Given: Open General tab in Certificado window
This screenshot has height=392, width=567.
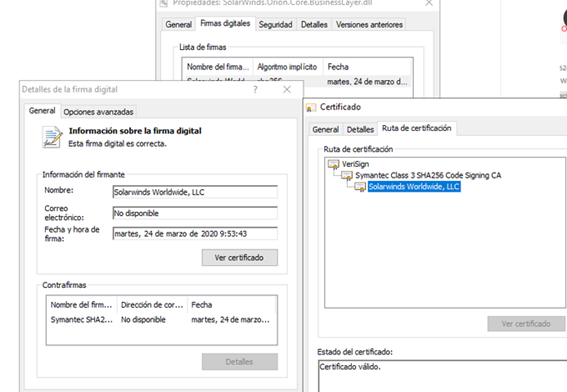Looking at the screenshot, I should pyautogui.click(x=325, y=129).
